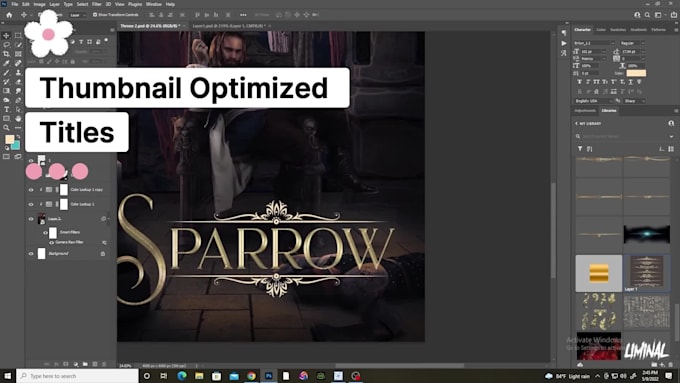Open the Actions play icon in collapsed dock
Viewport: 680px width, 383px height.
[563, 43]
